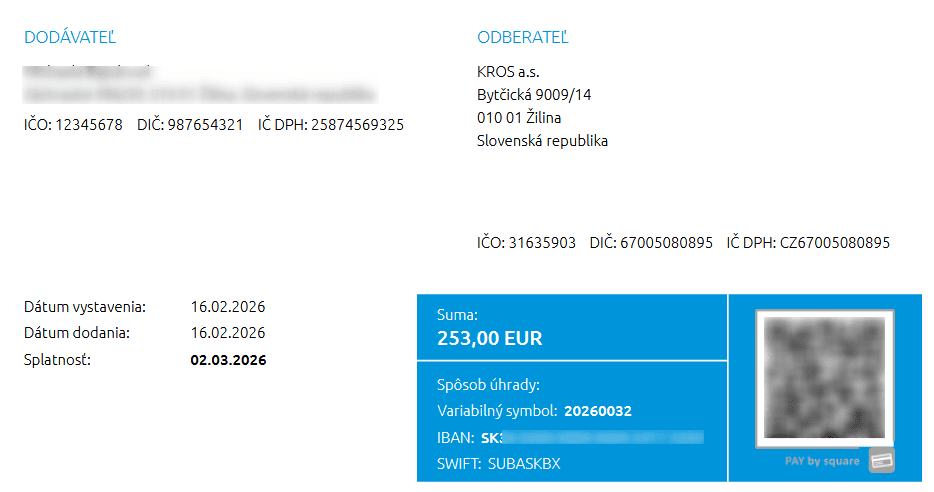Click variabilný symbol number 20260032
This screenshot has width=934, height=492.
point(598,411)
